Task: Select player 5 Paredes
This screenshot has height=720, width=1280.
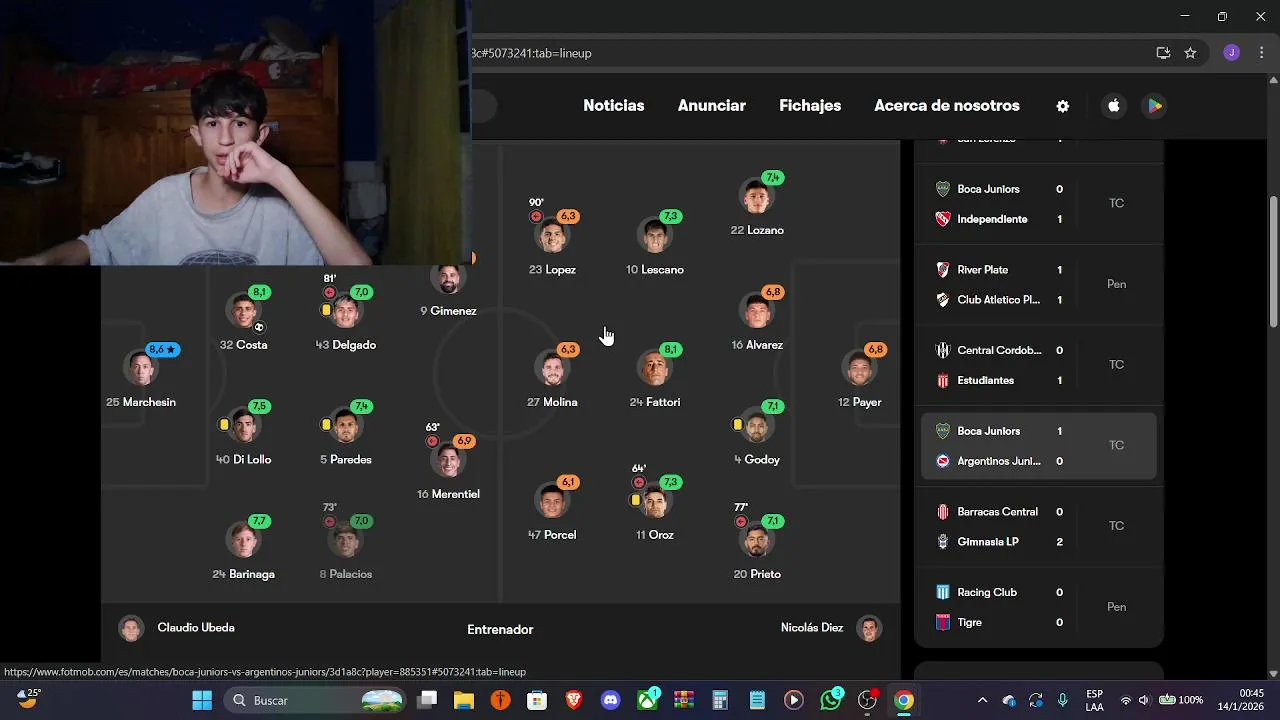Action: point(346,435)
